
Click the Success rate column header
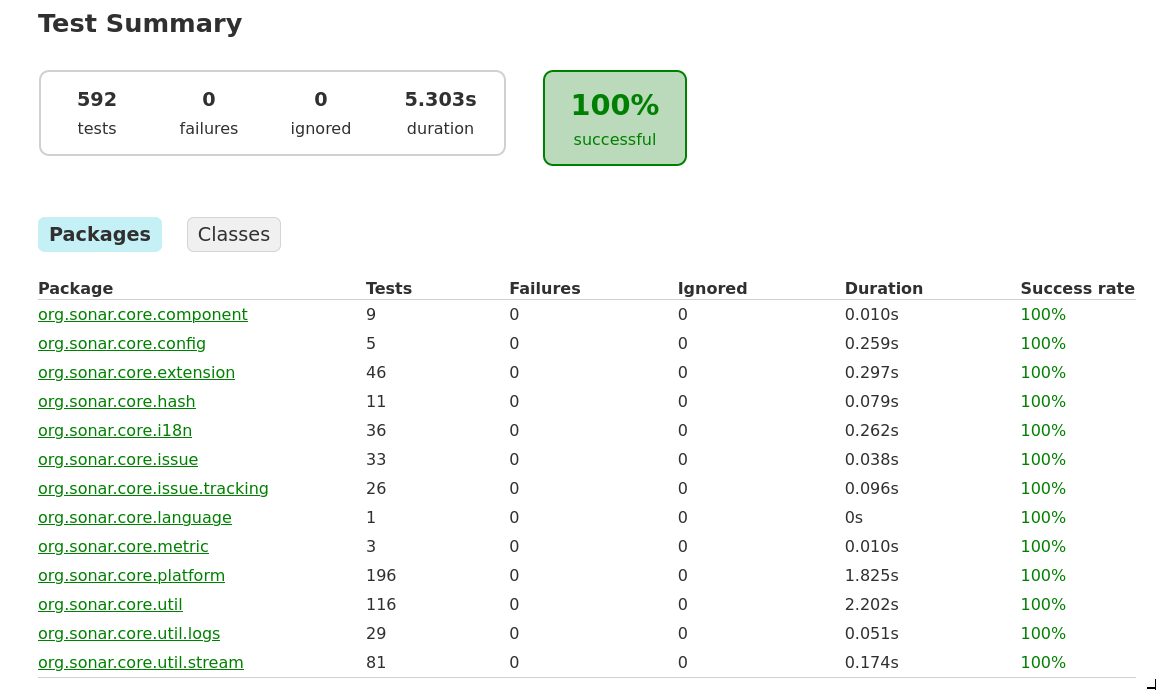[1077, 288]
